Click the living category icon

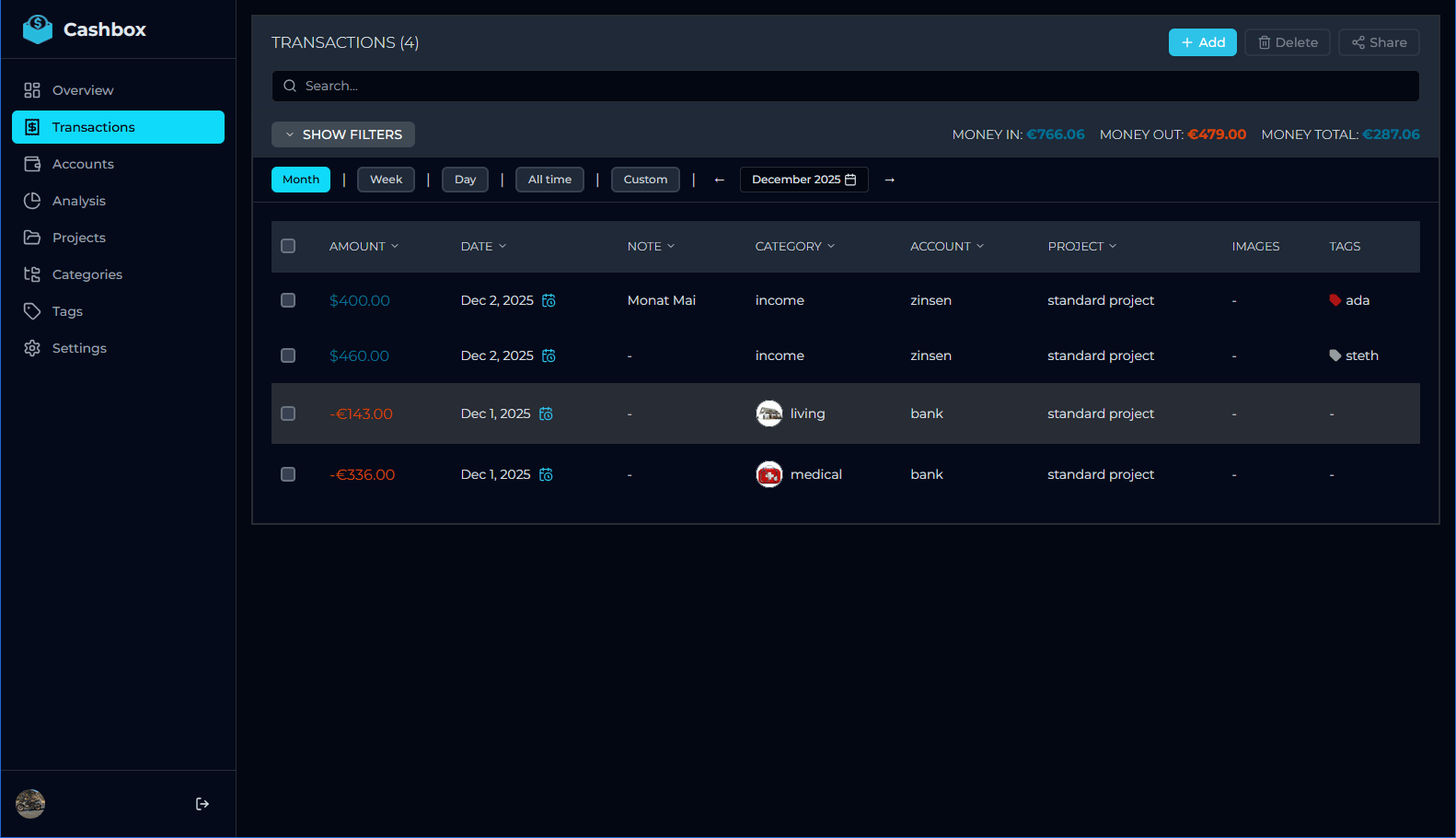tap(768, 413)
